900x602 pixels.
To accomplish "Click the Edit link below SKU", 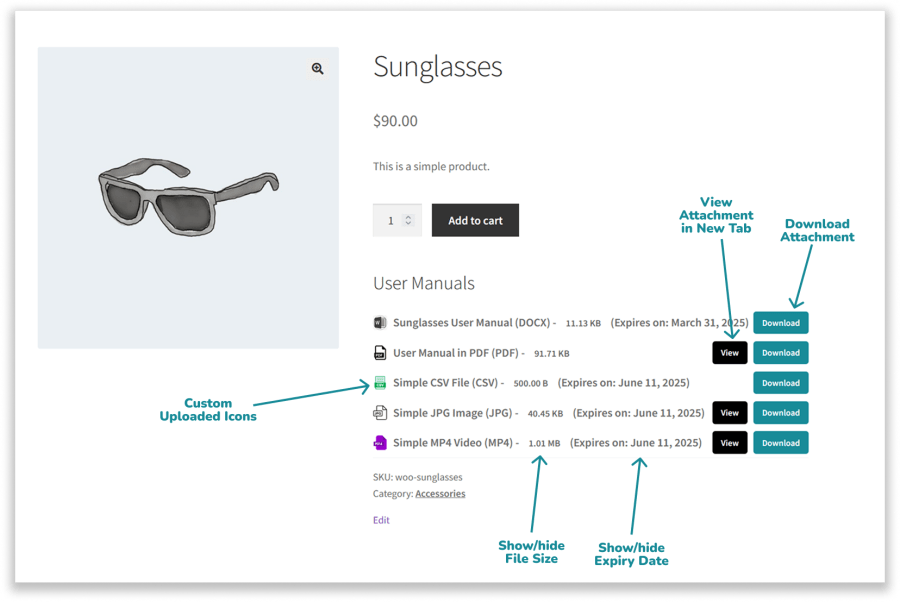I will coord(381,520).
